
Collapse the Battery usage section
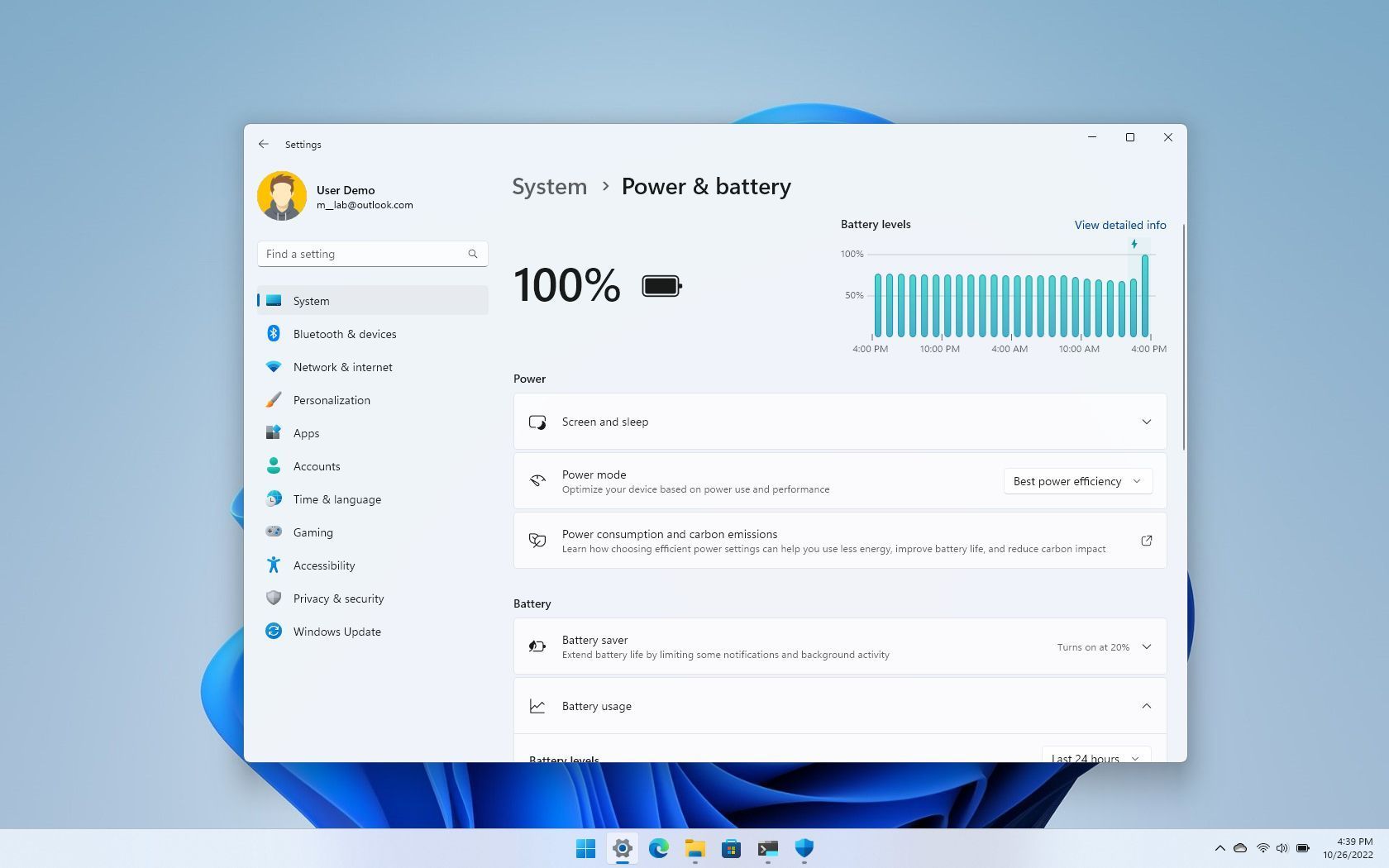(x=1147, y=706)
